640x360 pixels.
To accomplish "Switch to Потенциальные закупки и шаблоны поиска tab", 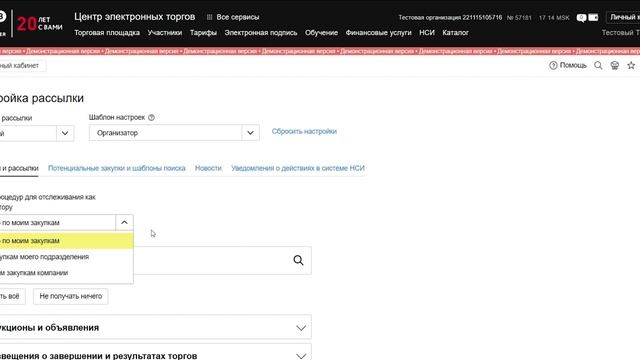I will (x=117, y=168).
